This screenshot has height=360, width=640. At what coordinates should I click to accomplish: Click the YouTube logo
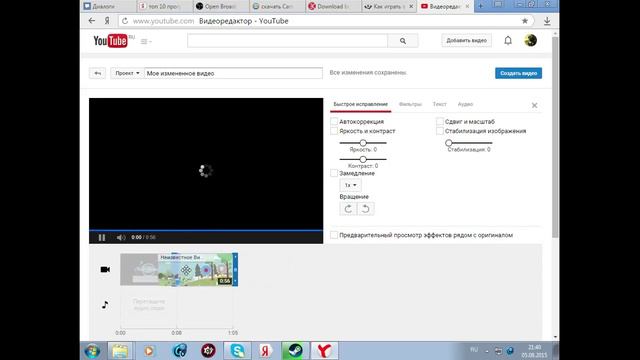pos(110,41)
